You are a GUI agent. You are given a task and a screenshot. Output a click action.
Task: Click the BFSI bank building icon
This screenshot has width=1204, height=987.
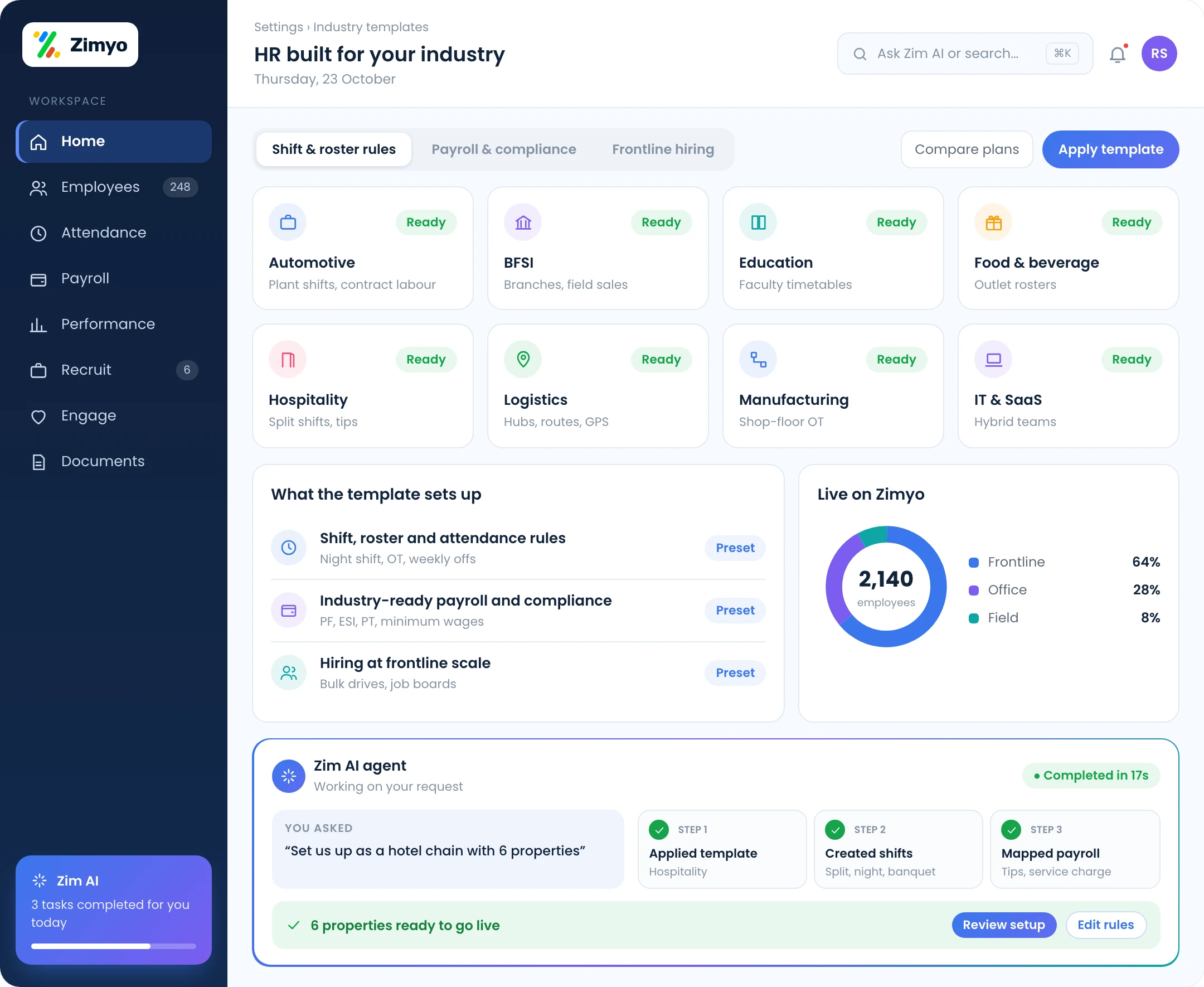[x=523, y=222]
